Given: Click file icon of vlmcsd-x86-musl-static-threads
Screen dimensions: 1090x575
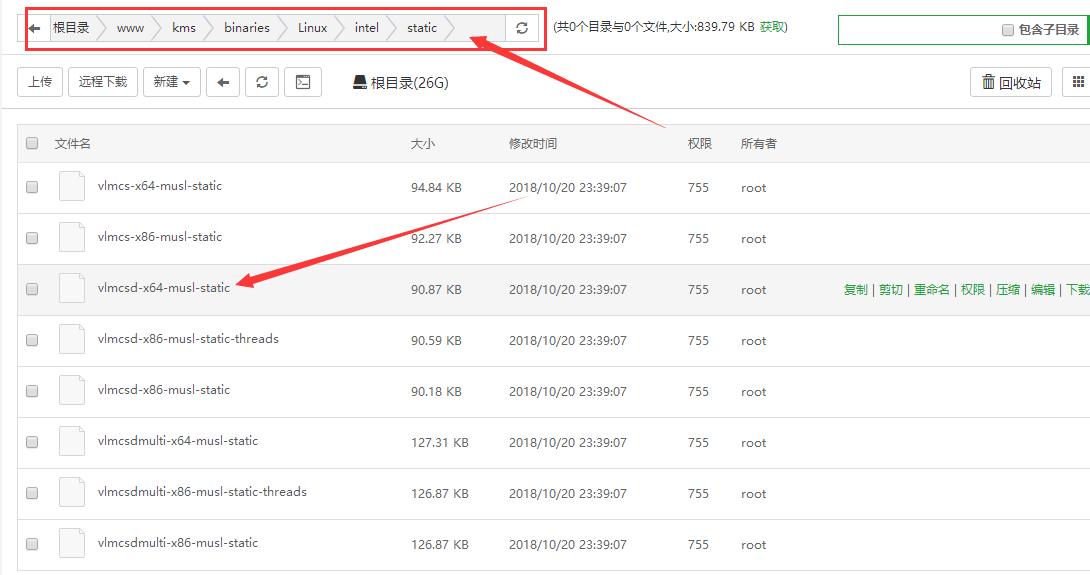Looking at the screenshot, I should point(72,339).
